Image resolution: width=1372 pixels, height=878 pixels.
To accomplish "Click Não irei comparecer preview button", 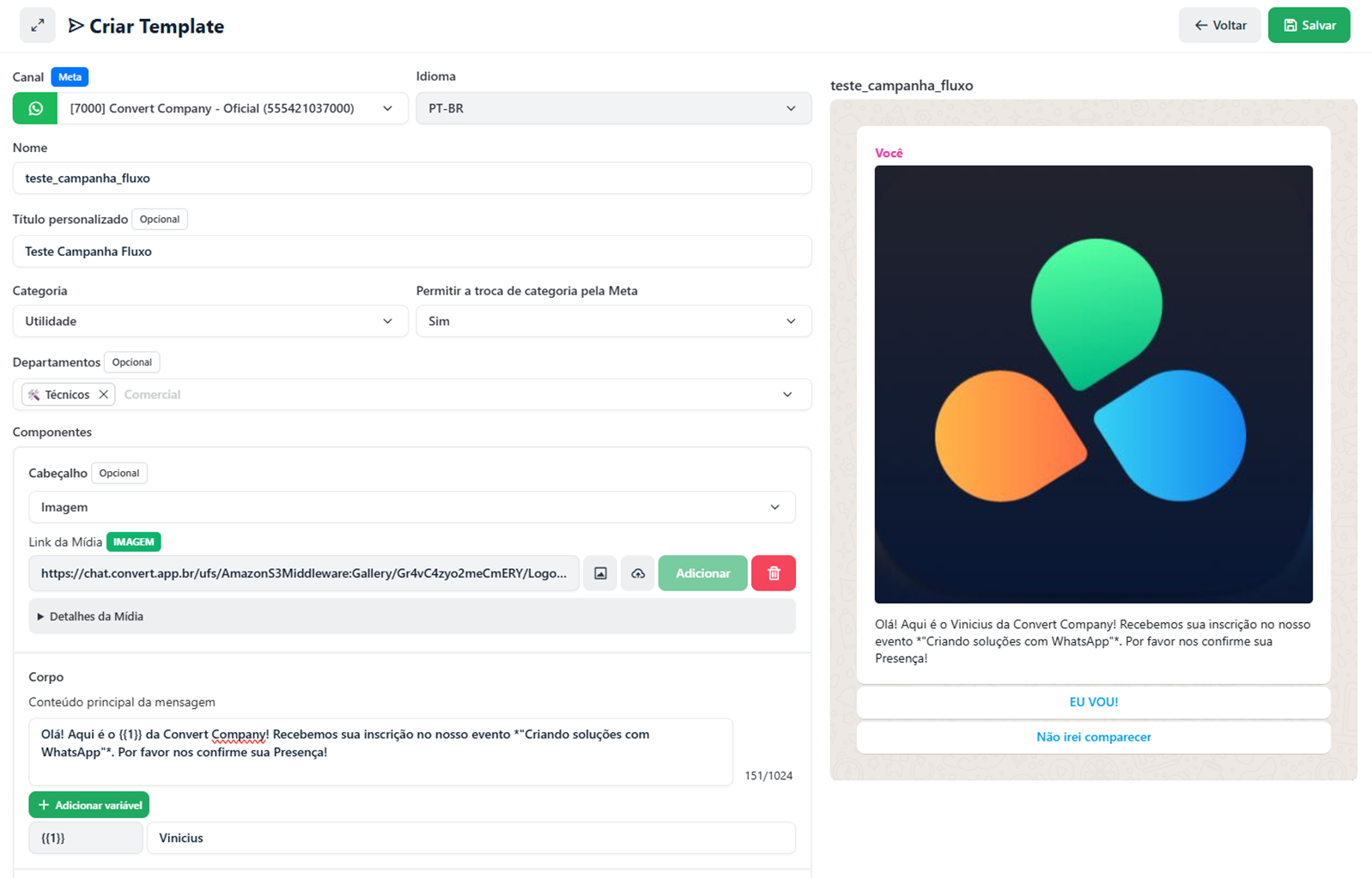I will click(1094, 737).
